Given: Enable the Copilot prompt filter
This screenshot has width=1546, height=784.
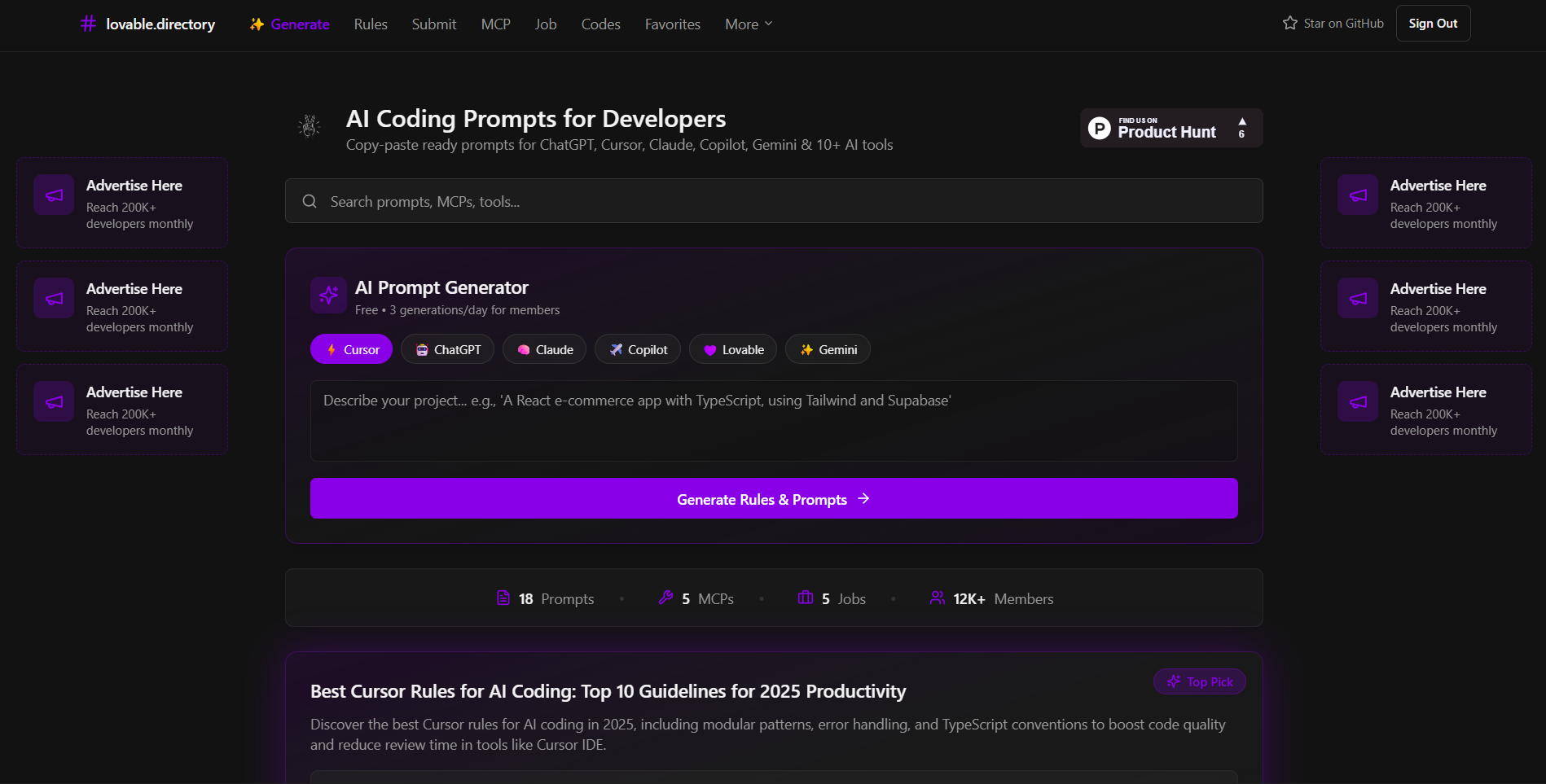Looking at the screenshot, I should click(x=637, y=348).
